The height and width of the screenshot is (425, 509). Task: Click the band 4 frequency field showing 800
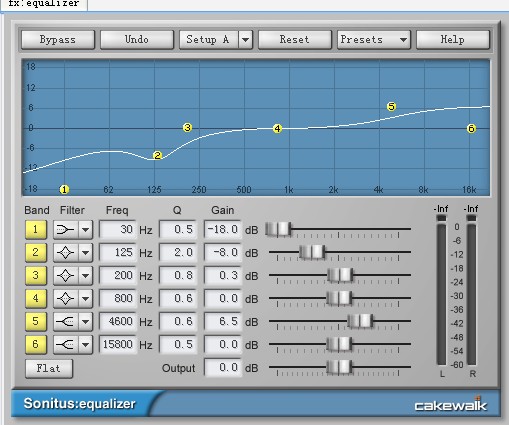point(118,298)
